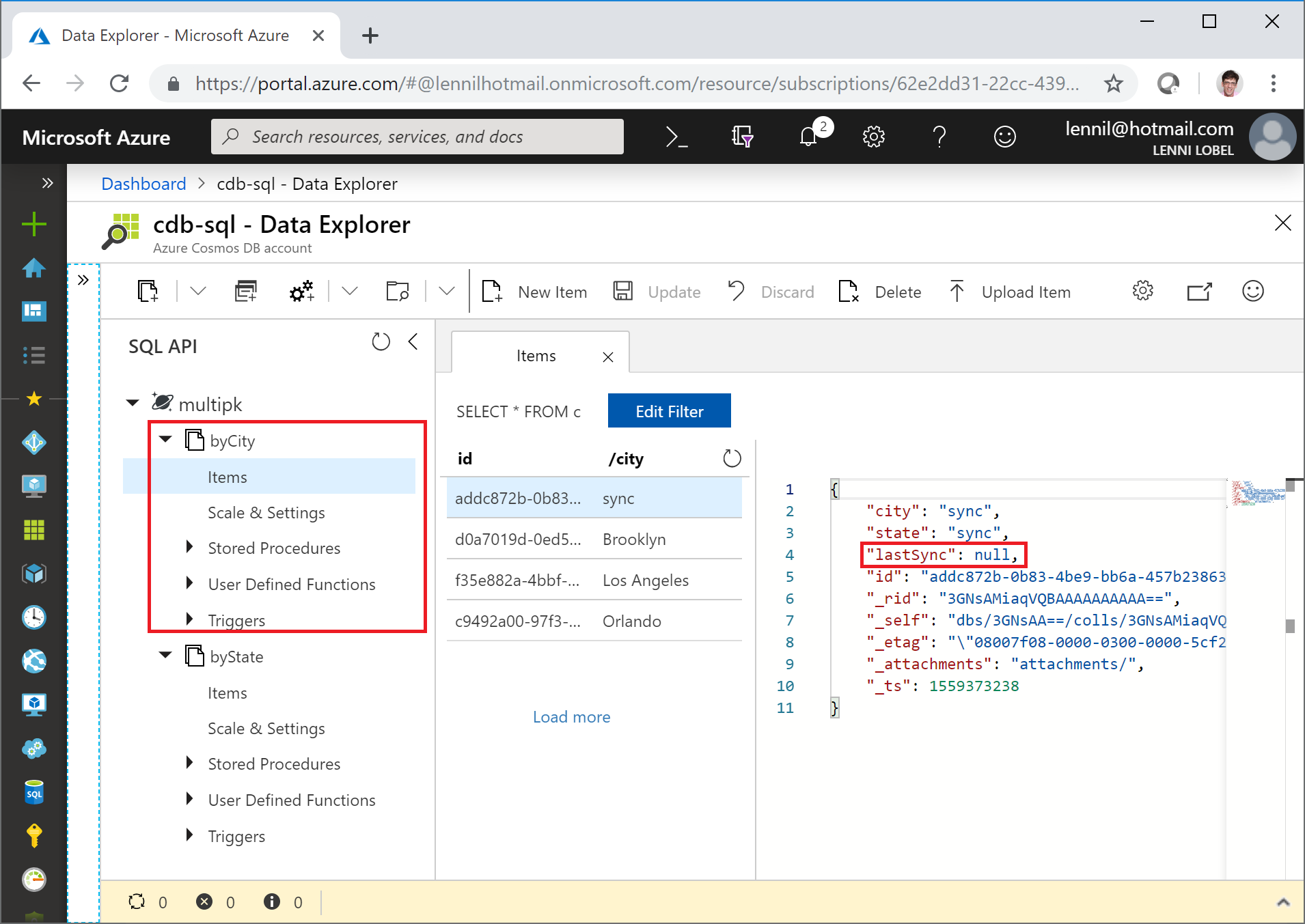Refresh the items list grid
This screenshot has height=924, width=1305.
click(732, 458)
